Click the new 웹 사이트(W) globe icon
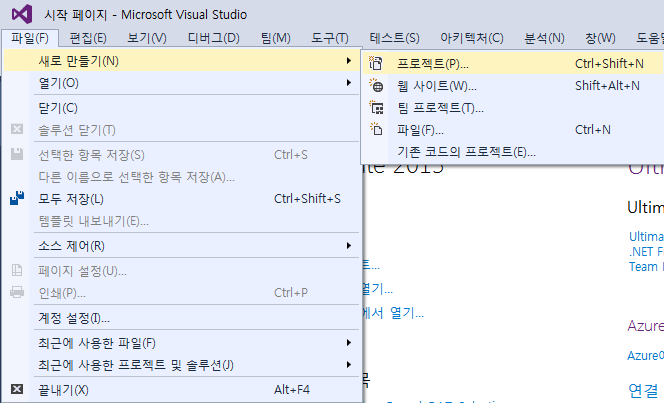The height and width of the screenshot is (403, 664). pos(376,86)
